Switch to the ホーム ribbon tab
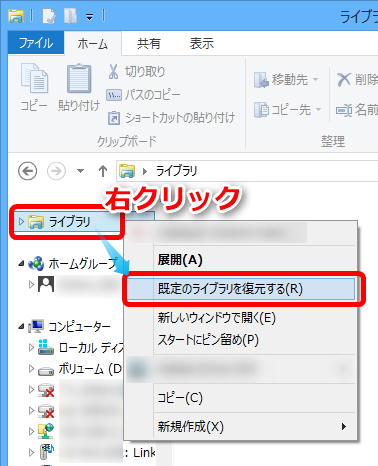378x466 pixels. click(x=93, y=44)
